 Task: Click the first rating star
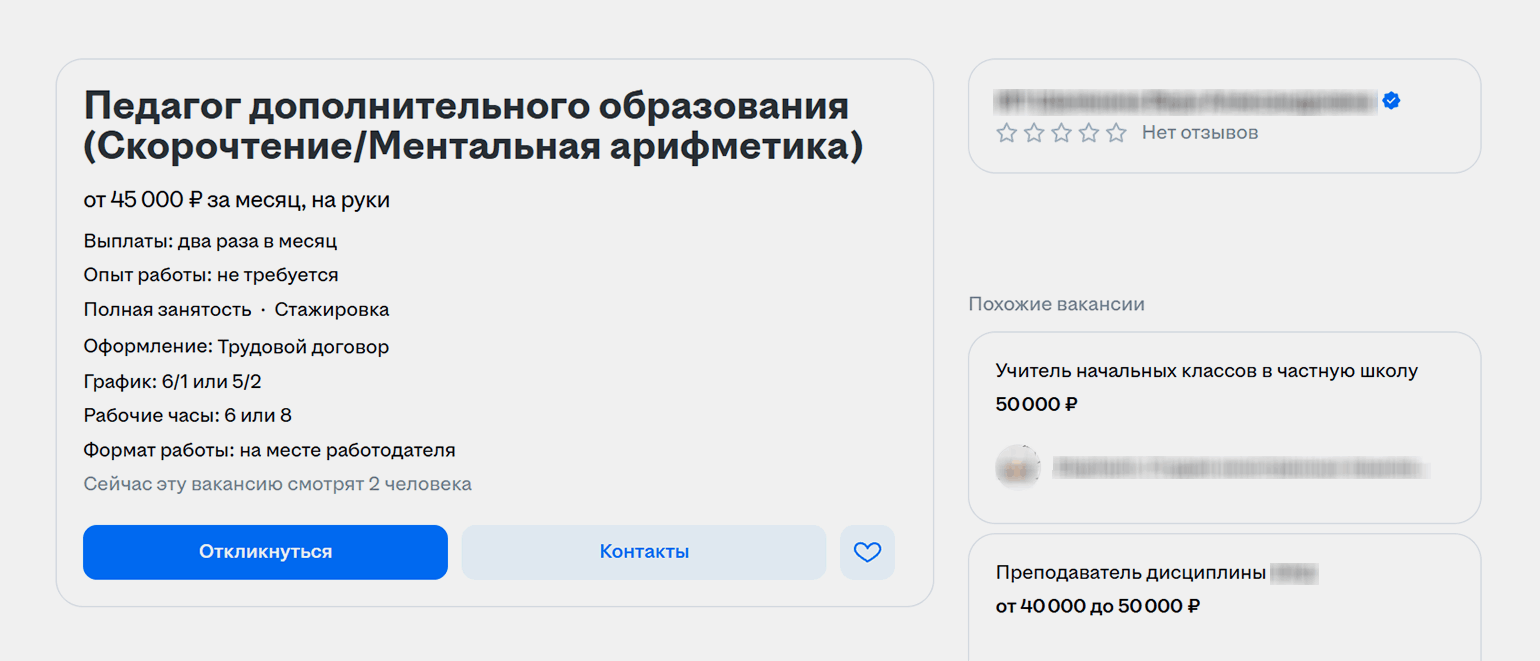tap(1006, 133)
